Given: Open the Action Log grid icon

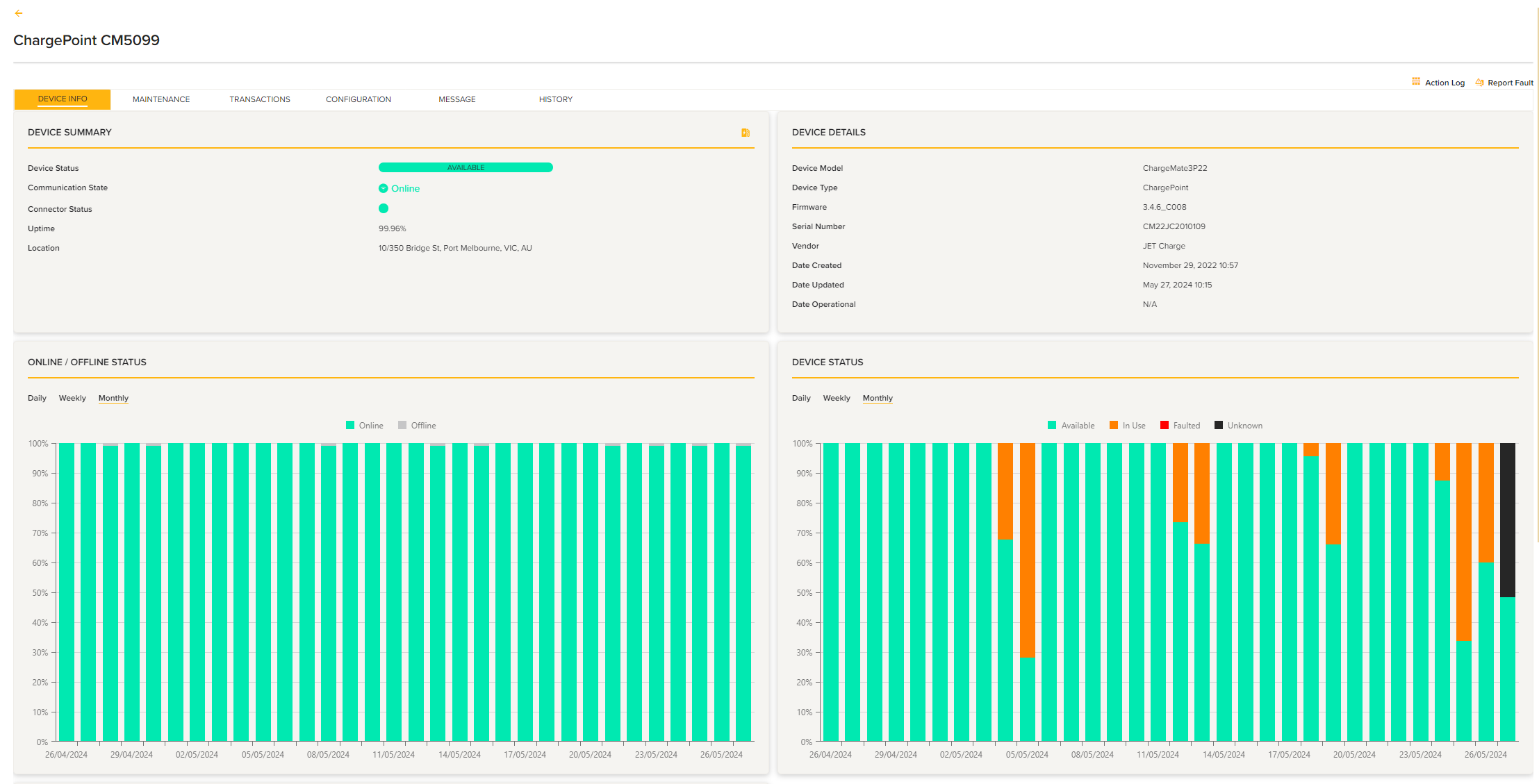Looking at the screenshot, I should [x=1416, y=82].
